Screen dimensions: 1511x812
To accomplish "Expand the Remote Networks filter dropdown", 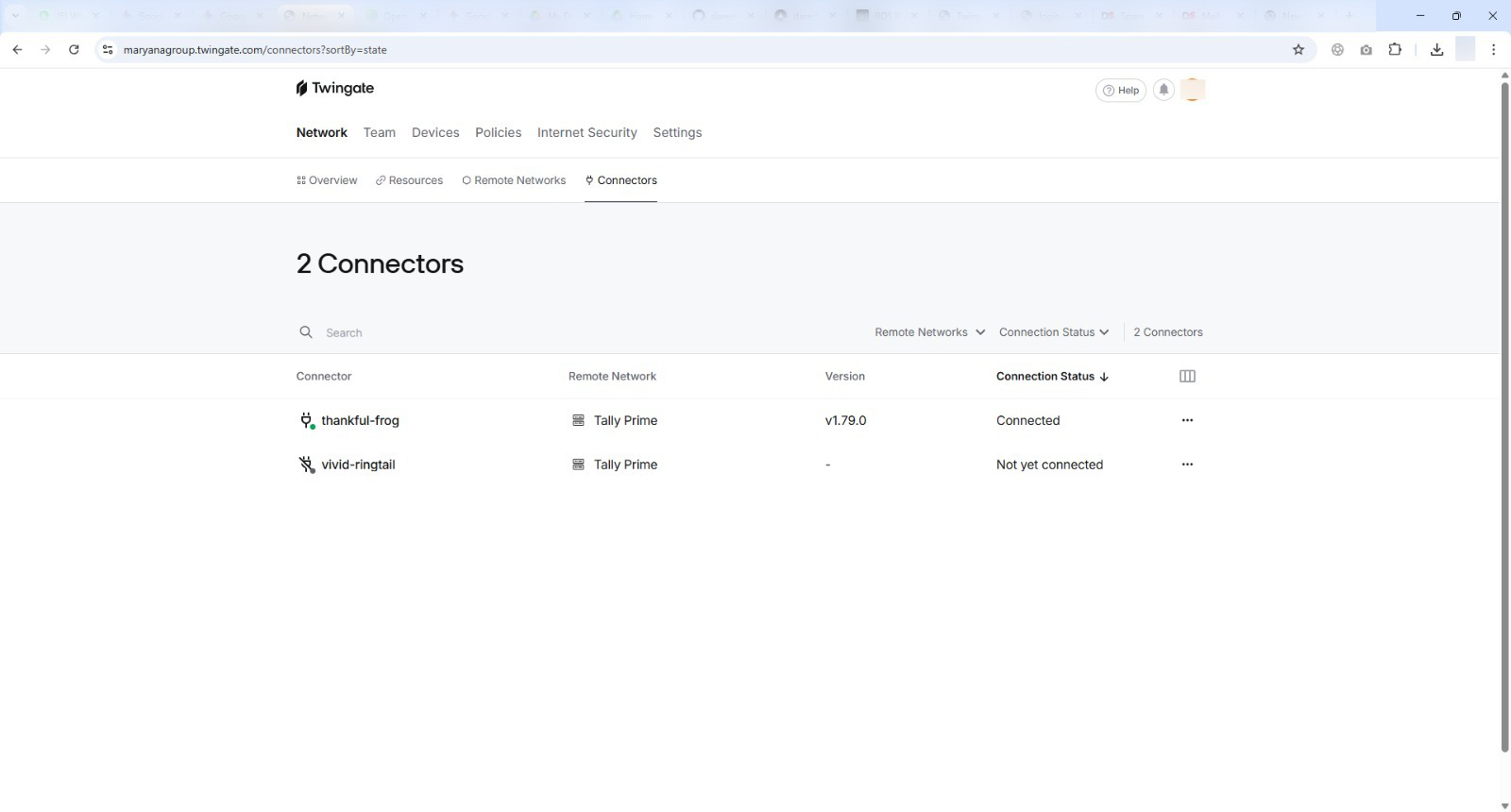I will pos(929,332).
